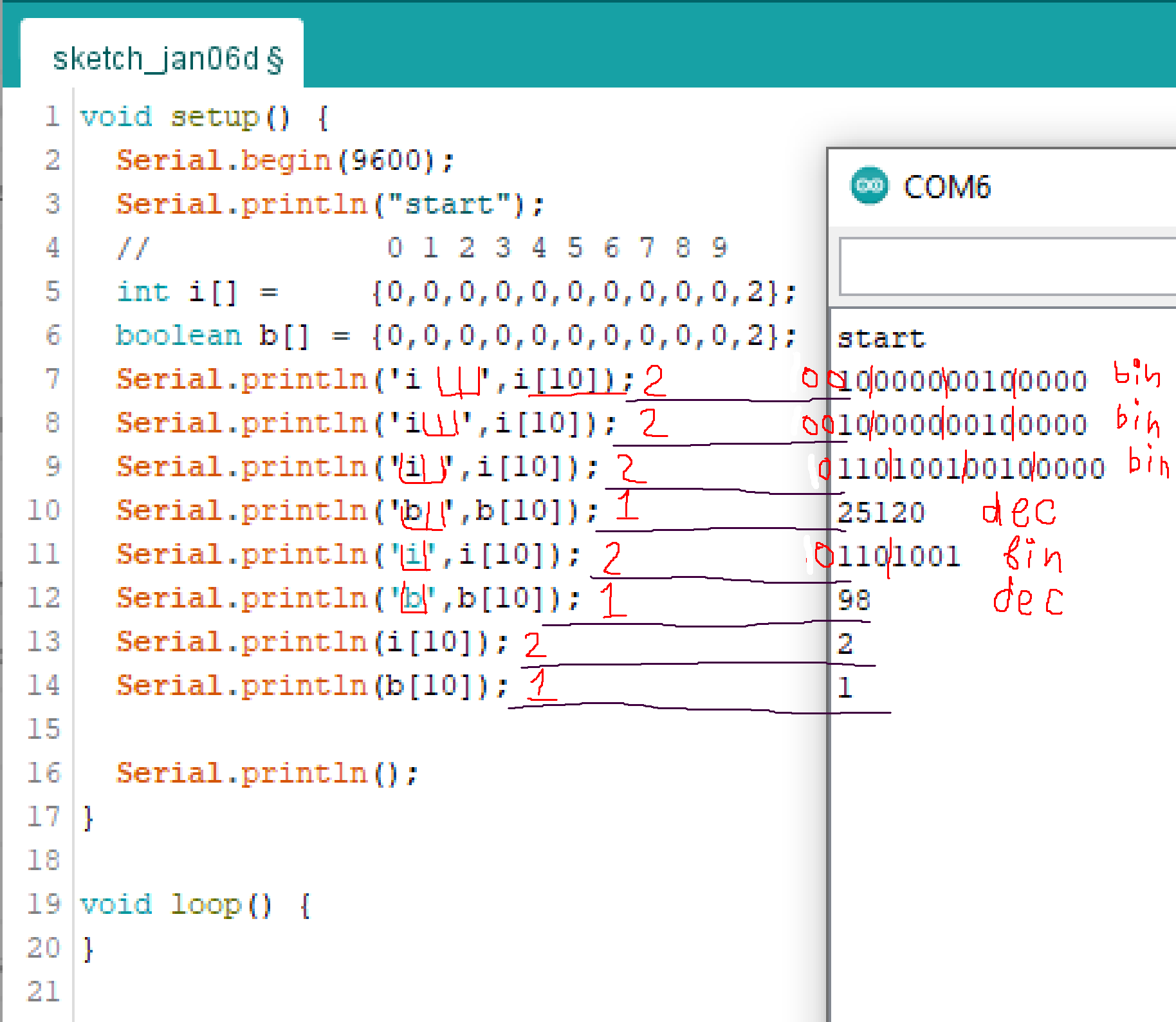This screenshot has width=1176, height=1022.
Task: Click line 1 void setup() code
Action: pos(205,118)
